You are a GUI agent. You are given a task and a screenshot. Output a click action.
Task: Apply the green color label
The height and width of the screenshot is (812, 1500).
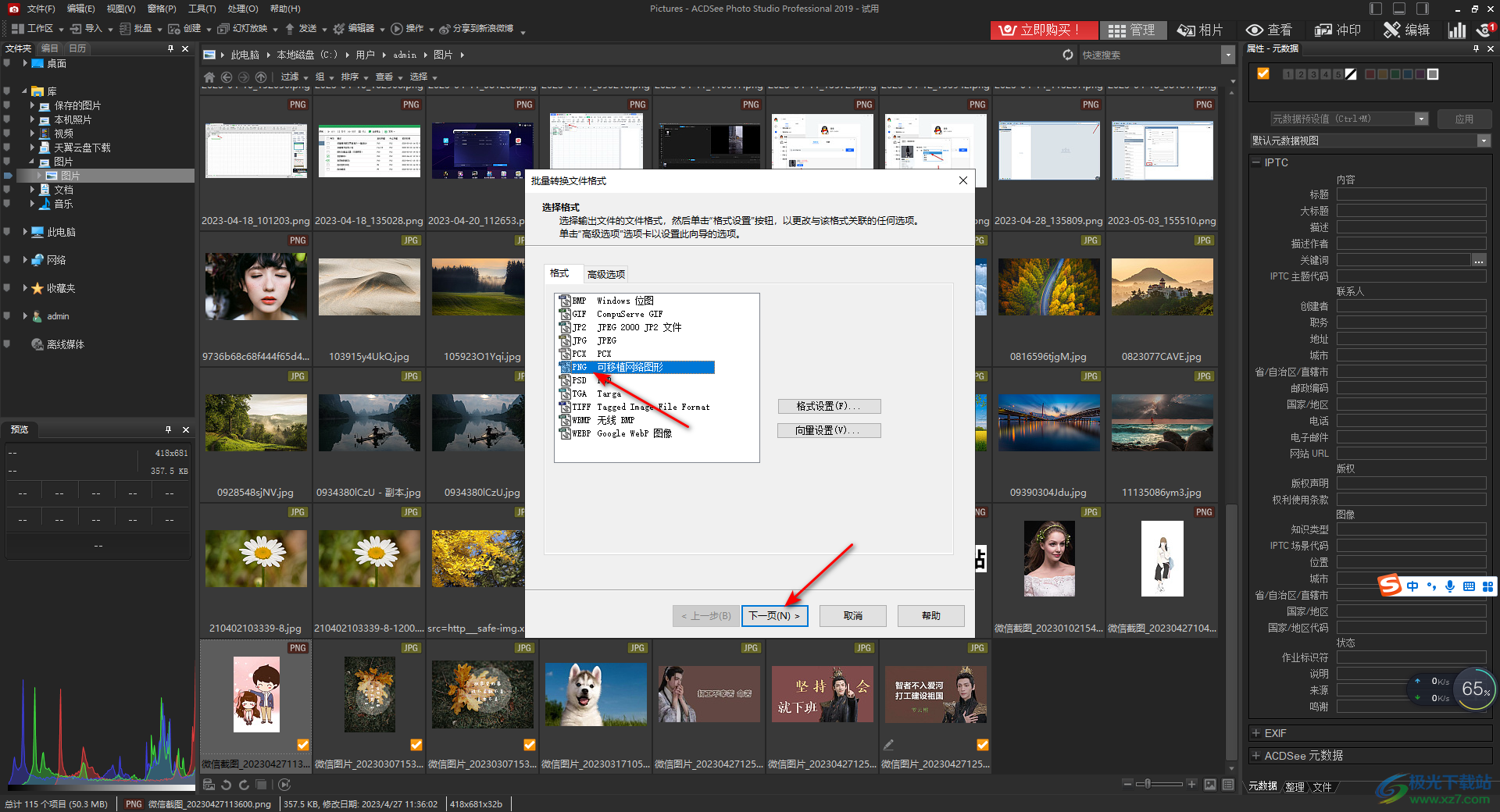click(1395, 74)
